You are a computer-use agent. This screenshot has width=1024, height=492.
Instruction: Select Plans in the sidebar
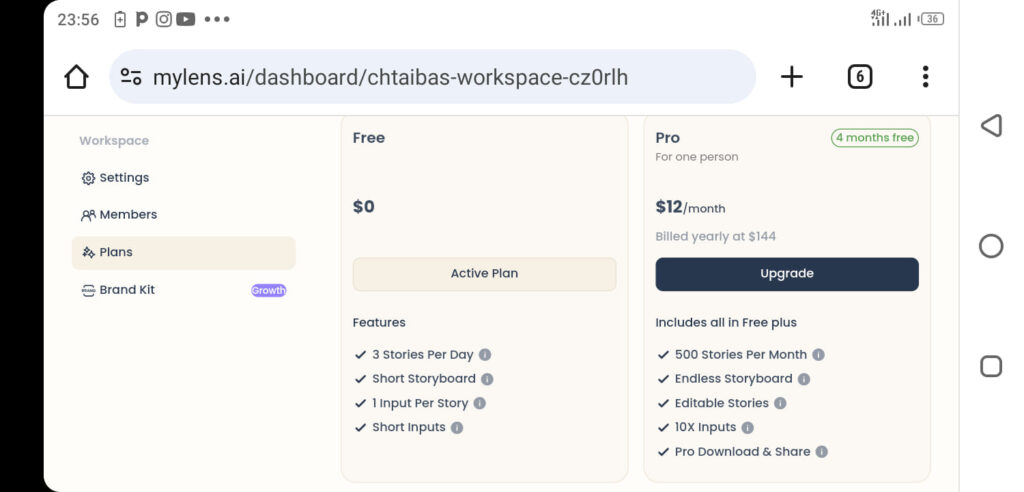pyautogui.click(x=184, y=252)
